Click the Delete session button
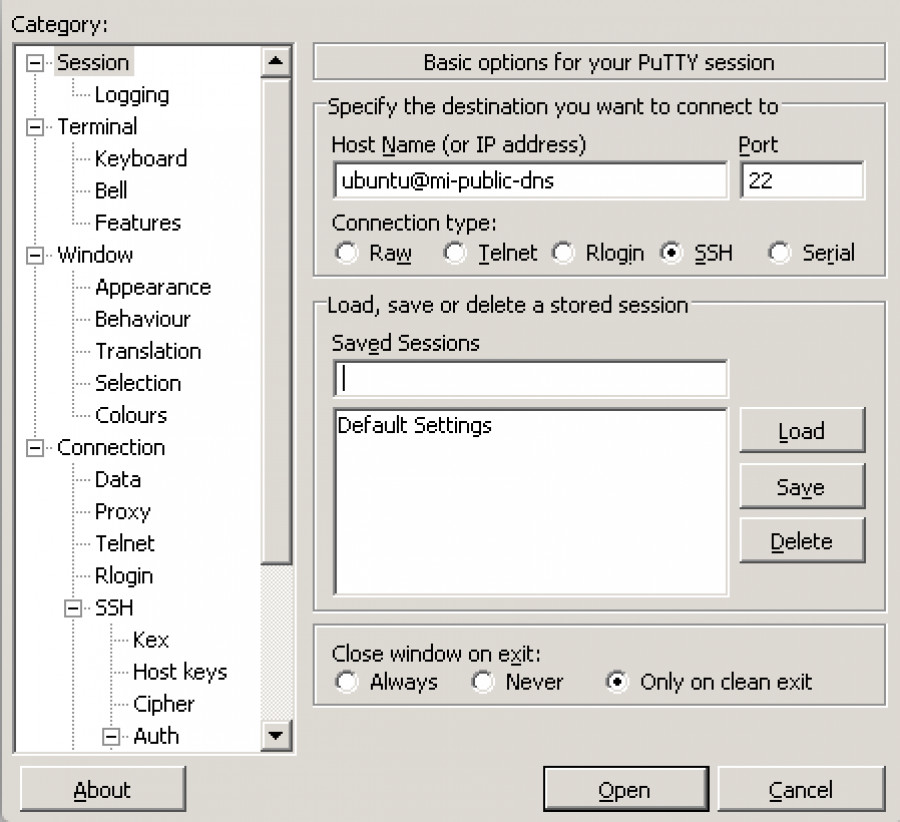Screen dimensions: 900x822 coord(802,541)
